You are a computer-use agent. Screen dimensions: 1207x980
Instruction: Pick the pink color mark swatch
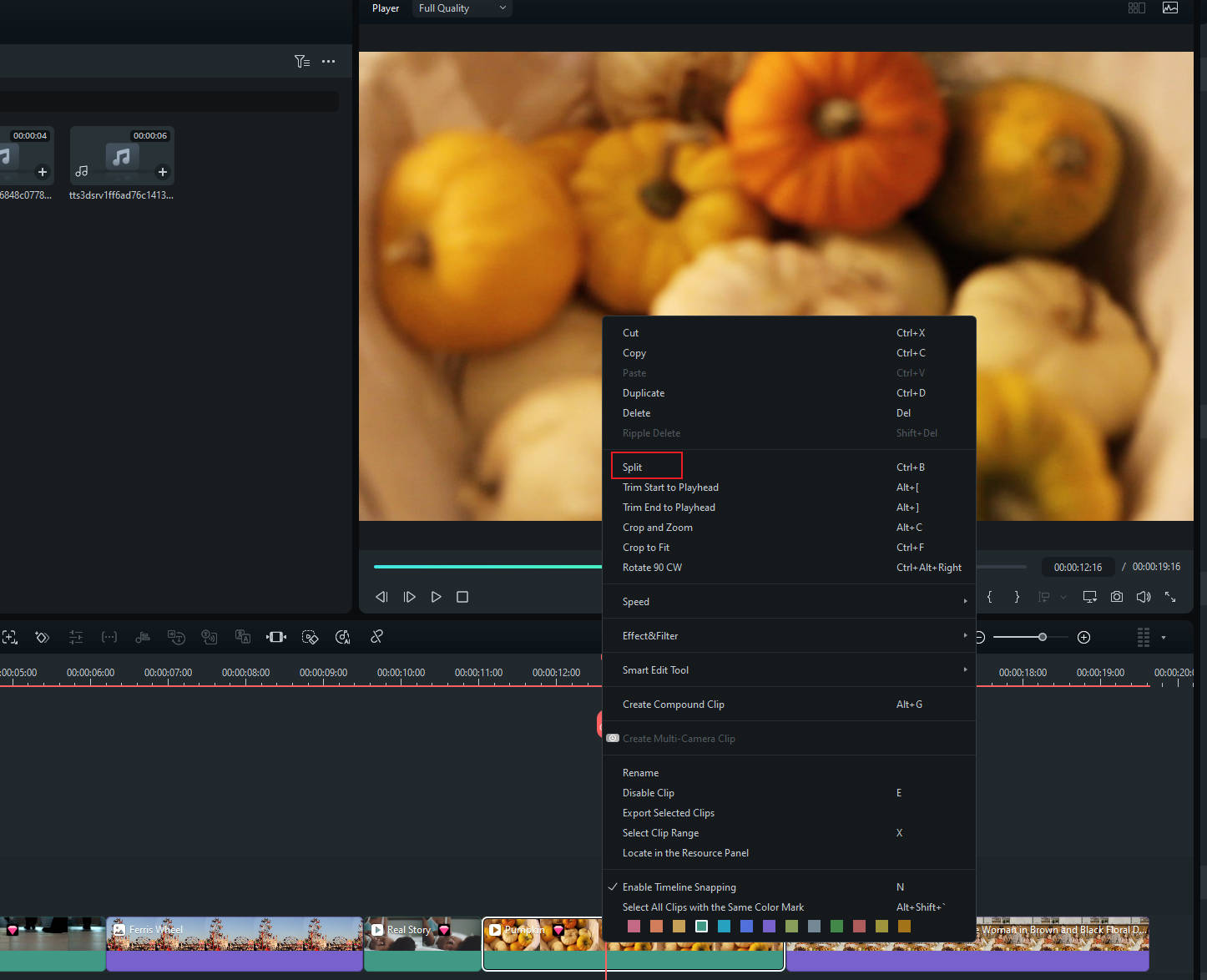634,926
